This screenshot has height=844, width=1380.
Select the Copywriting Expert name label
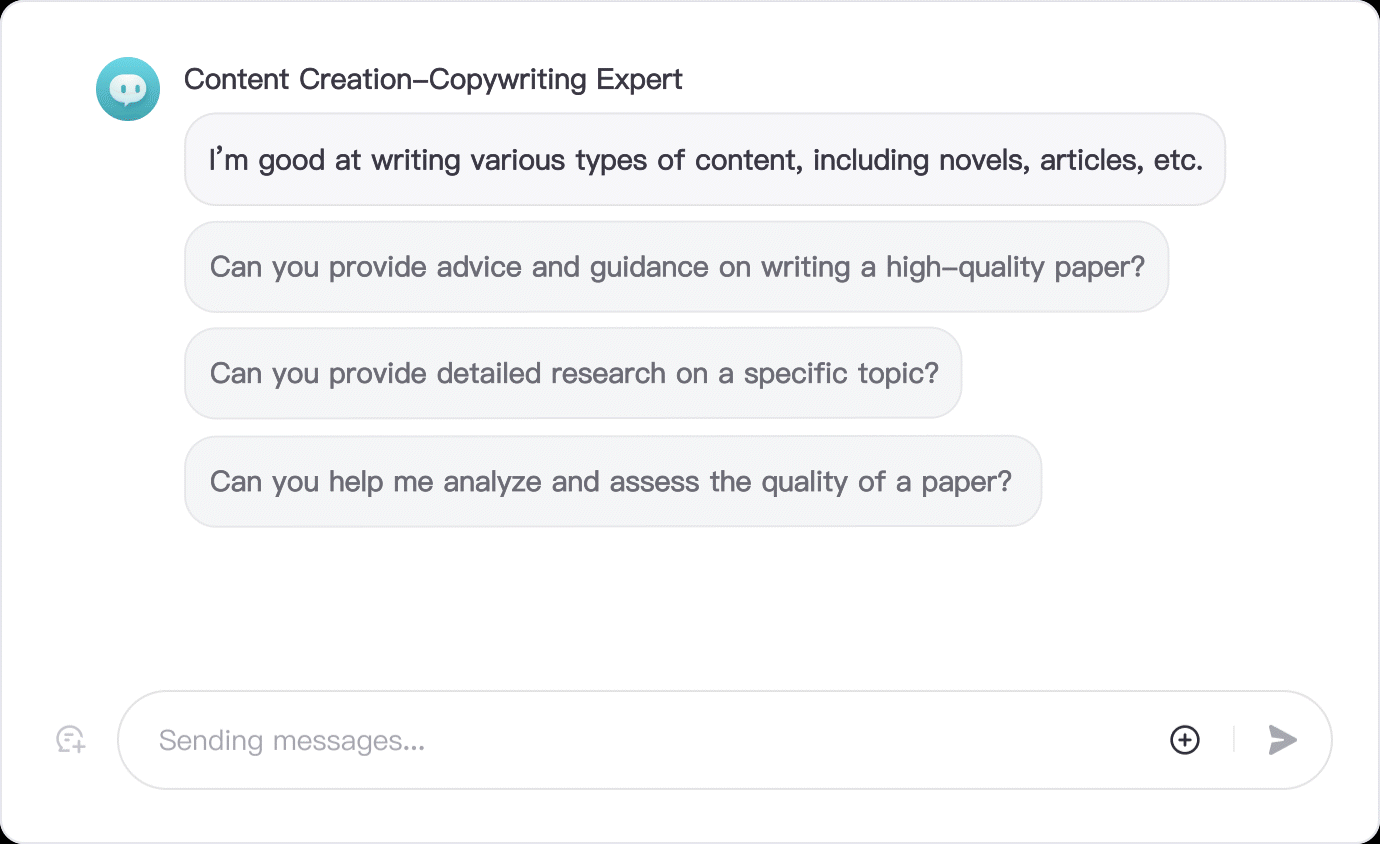coord(433,80)
